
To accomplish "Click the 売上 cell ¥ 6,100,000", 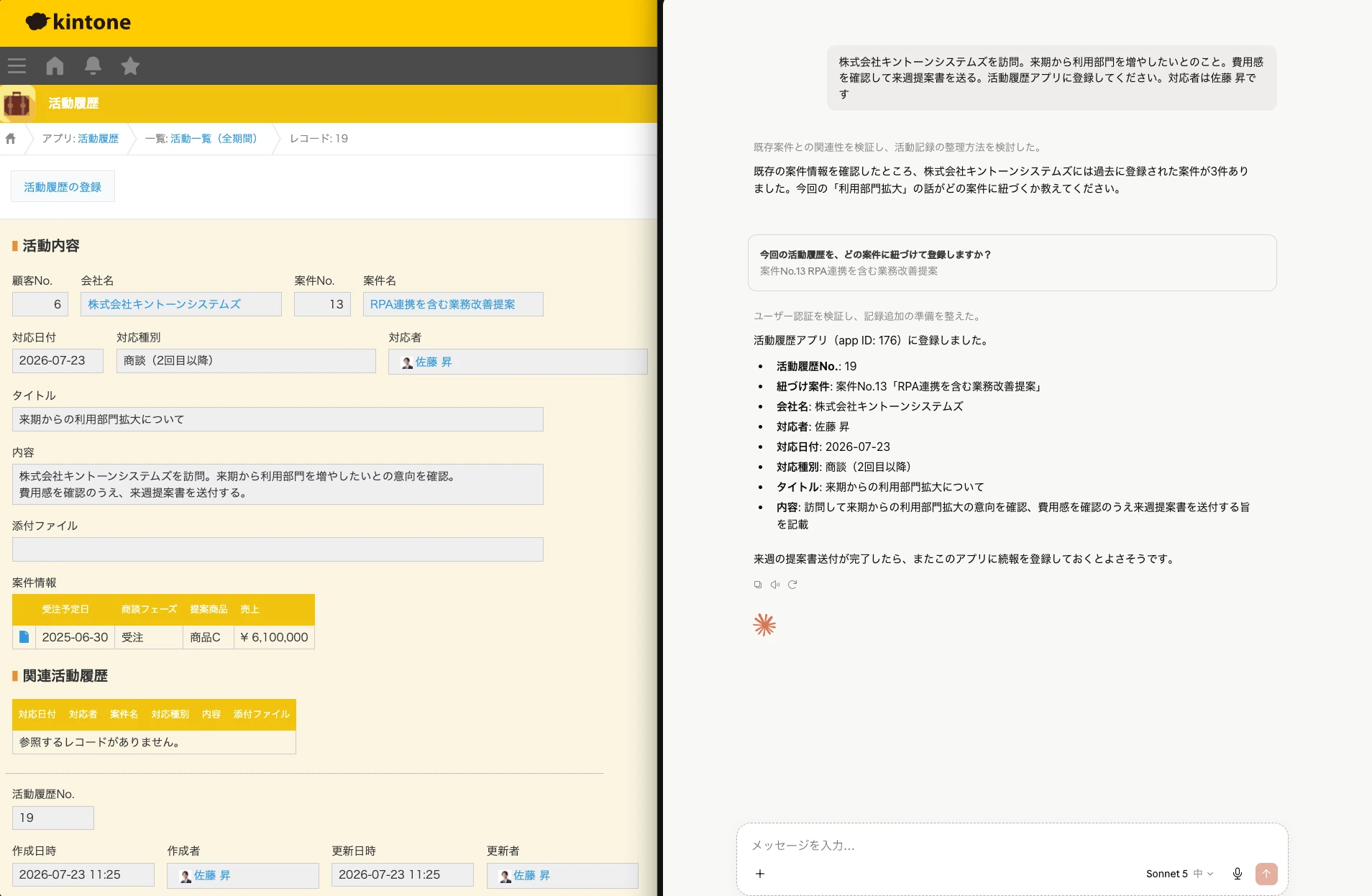I will (274, 637).
